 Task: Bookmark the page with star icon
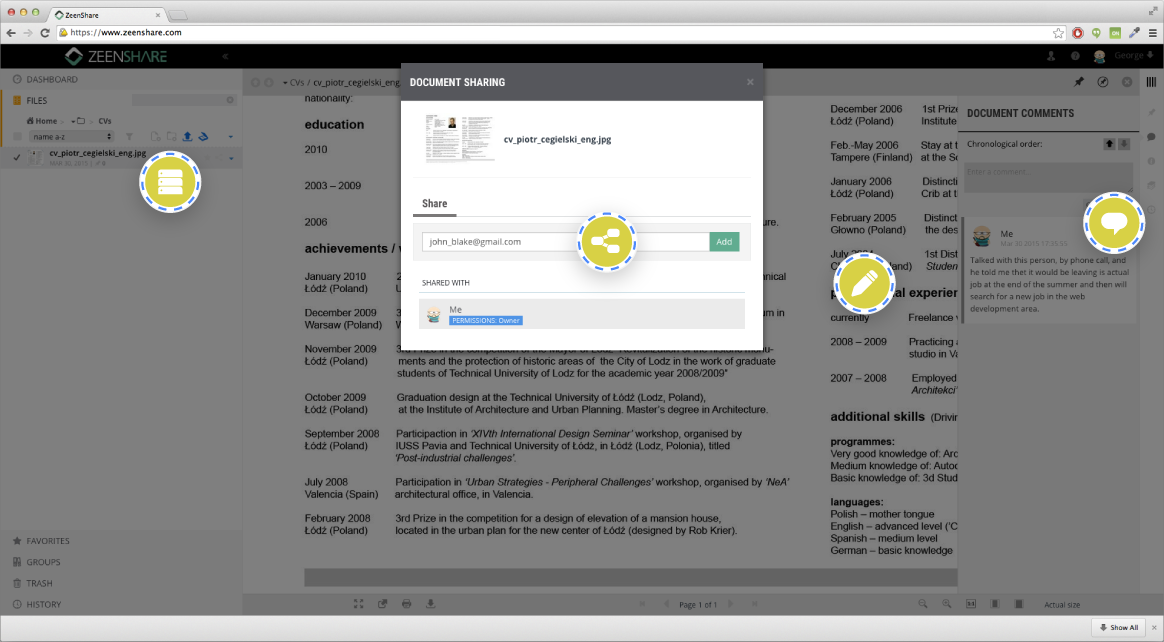pos(1058,33)
